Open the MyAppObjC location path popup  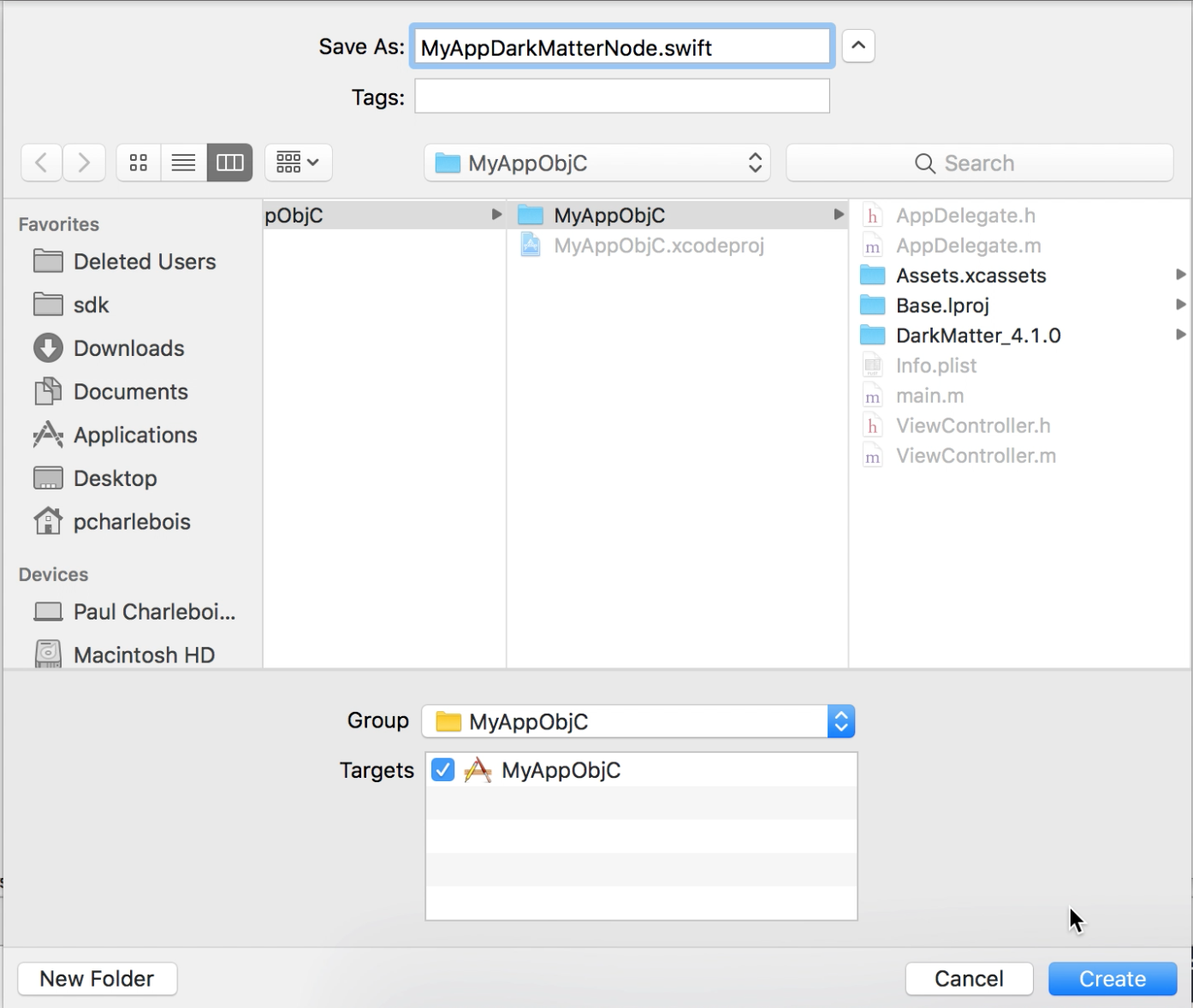pyautogui.click(x=597, y=163)
